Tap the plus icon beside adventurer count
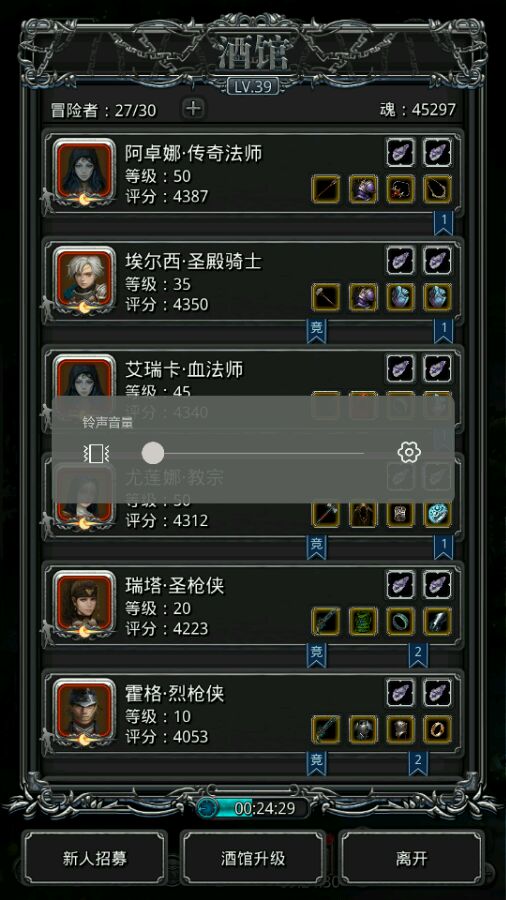The image size is (506, 900). tap(194, 108)
